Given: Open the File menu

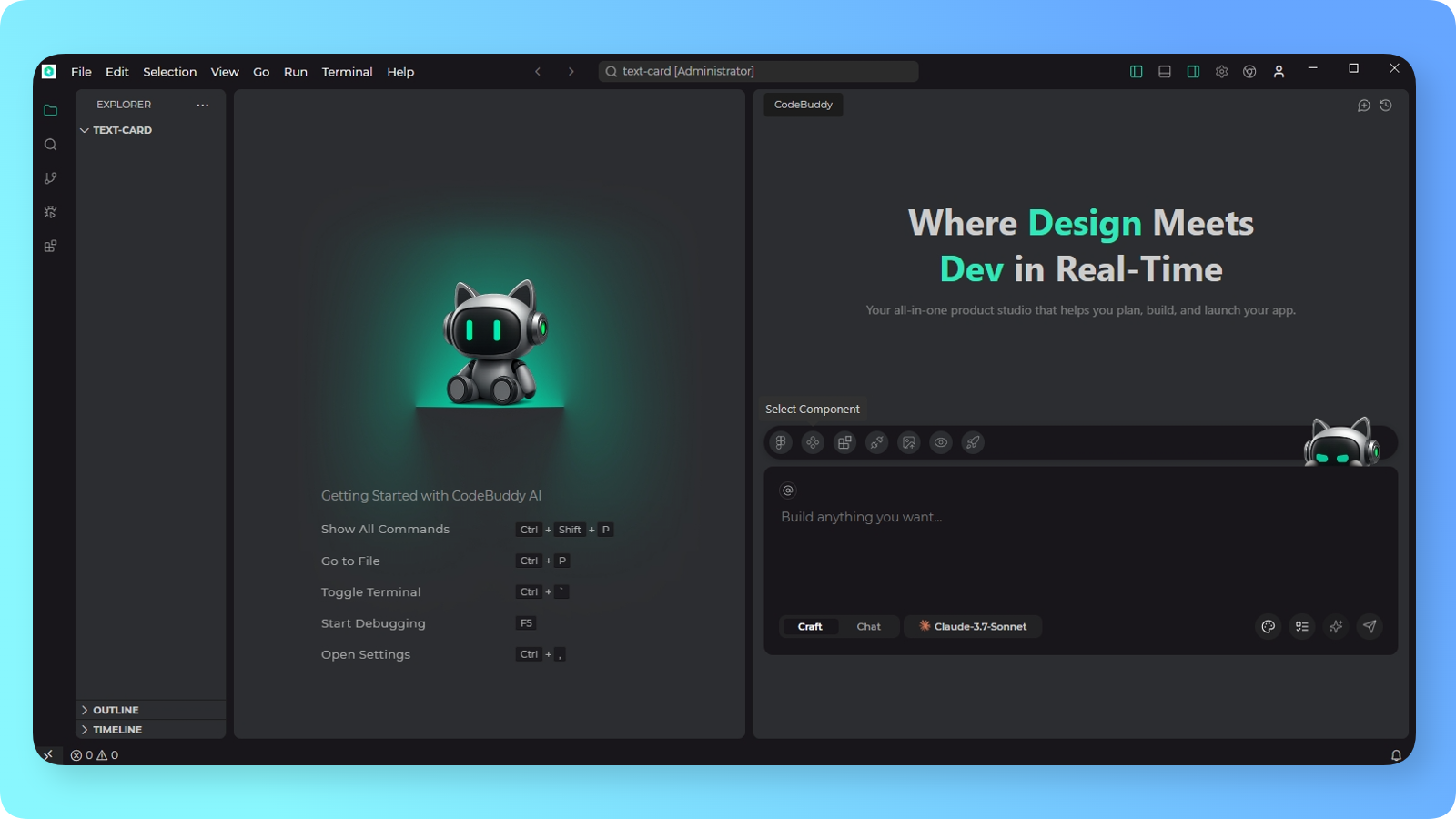Looking at the screenshot, I should 81,72.
